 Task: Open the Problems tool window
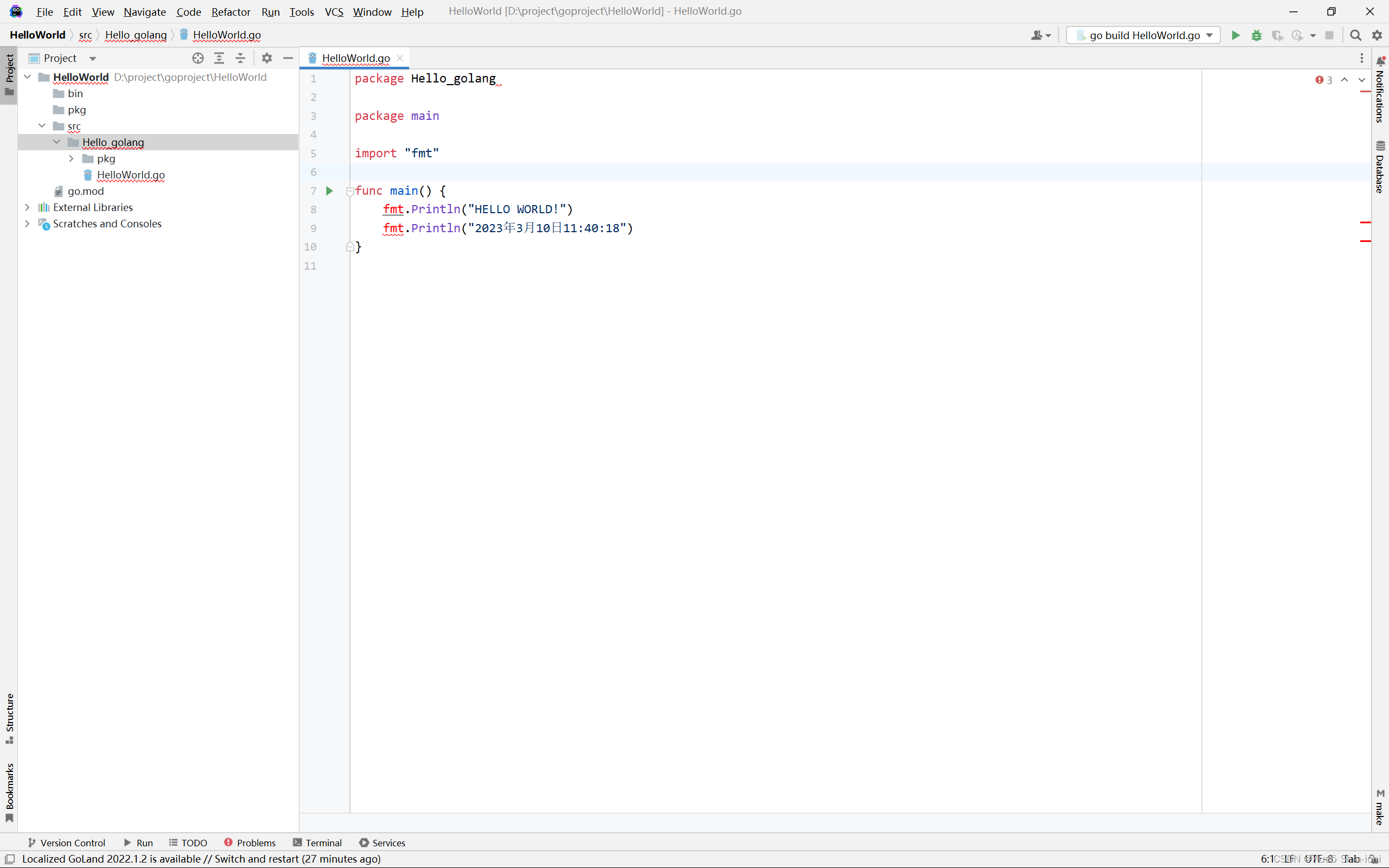click(x=250, y=842)
